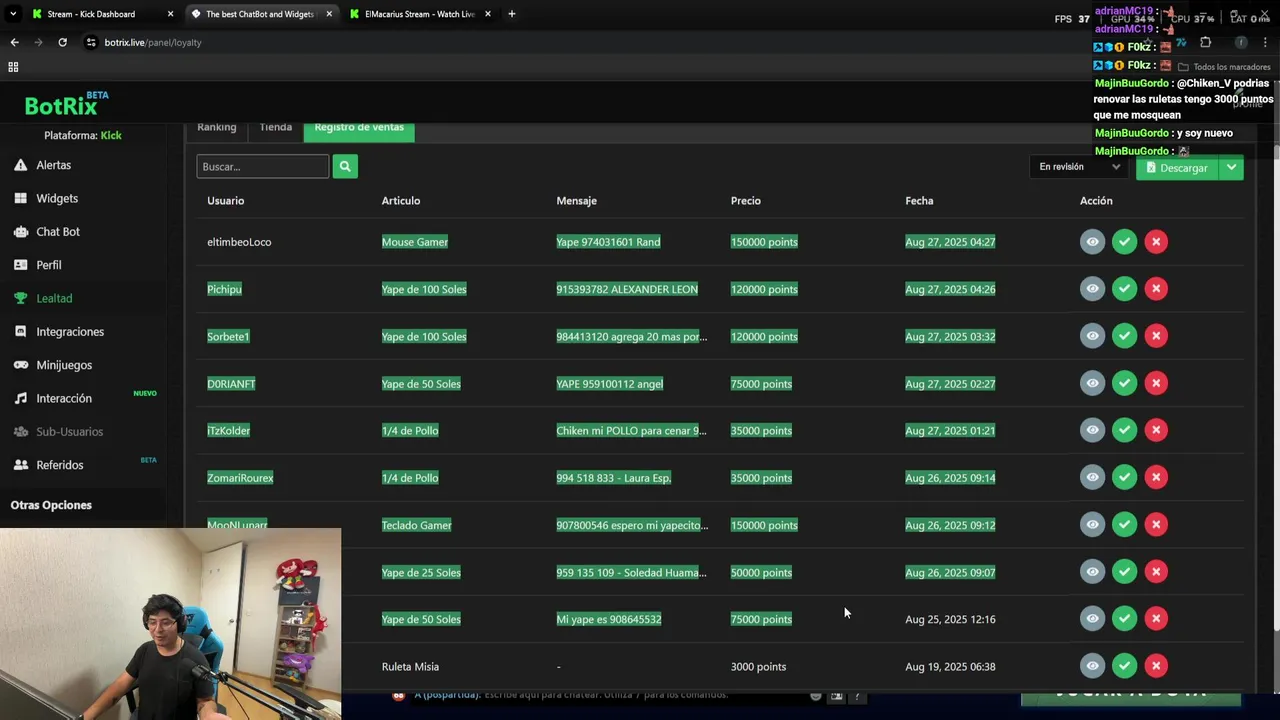Open the Perfil sidebar section
The image size is (1280, 720).
[x=37, y=265]
